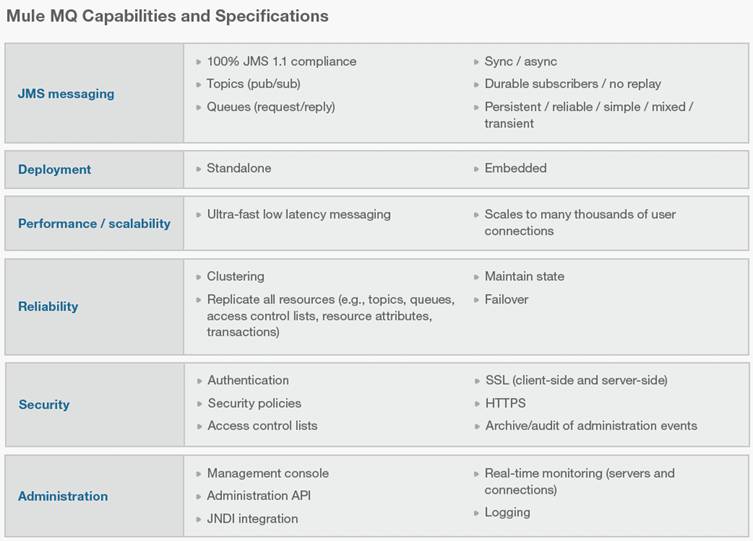This screenshot has width=753, height=541.
Task: Click the "HTTPS" security entry
Action: (505, 403)
